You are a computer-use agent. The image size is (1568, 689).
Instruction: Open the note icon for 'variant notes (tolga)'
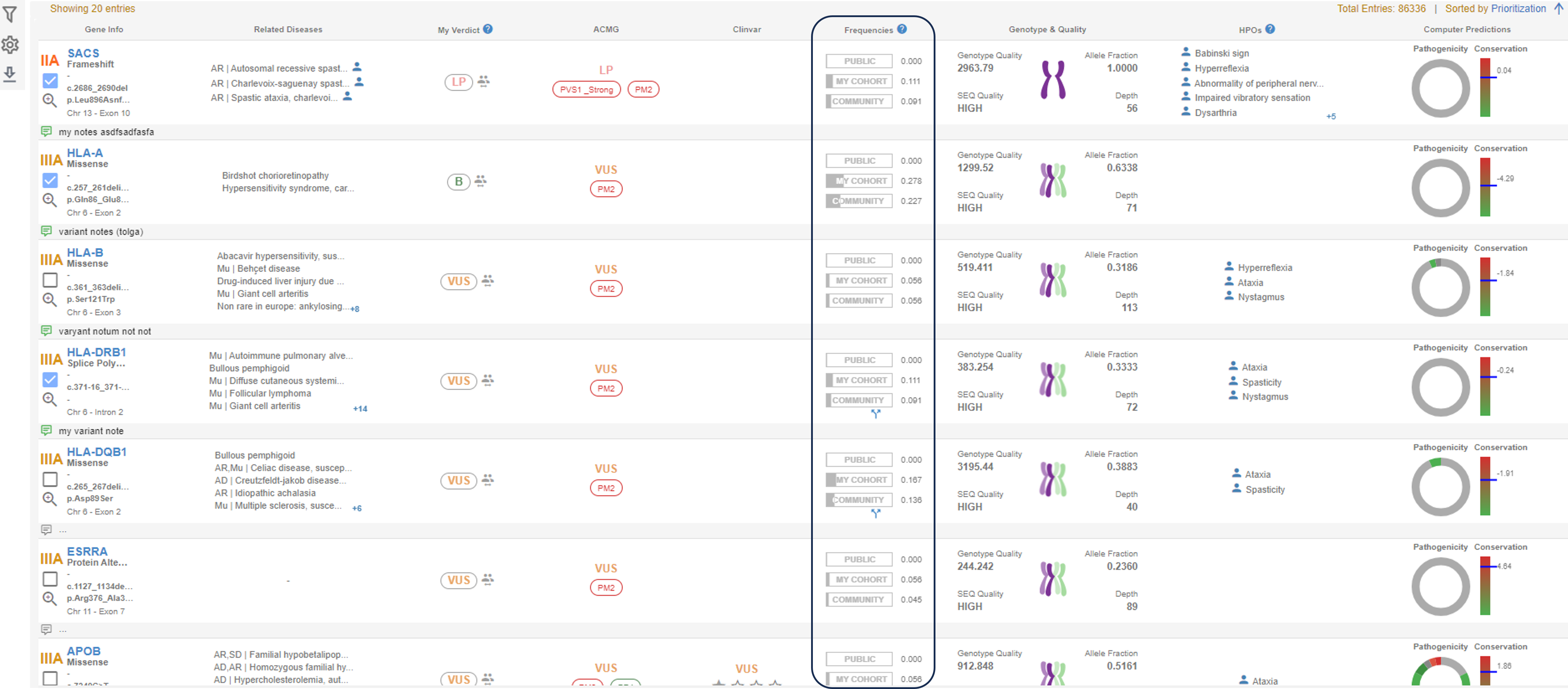click(x=46, y=231)
